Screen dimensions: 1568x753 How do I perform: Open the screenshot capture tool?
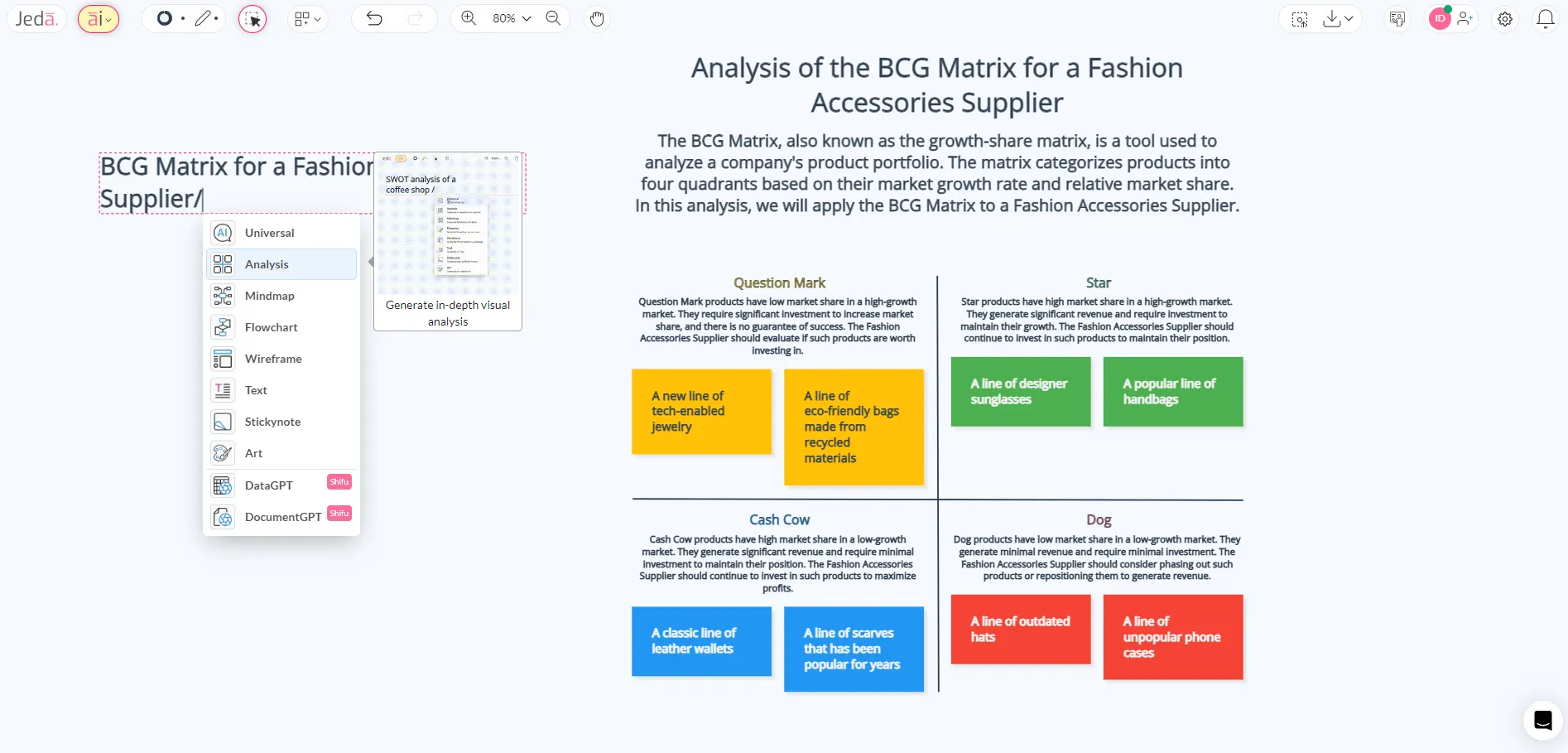[x=1299, y=18]
